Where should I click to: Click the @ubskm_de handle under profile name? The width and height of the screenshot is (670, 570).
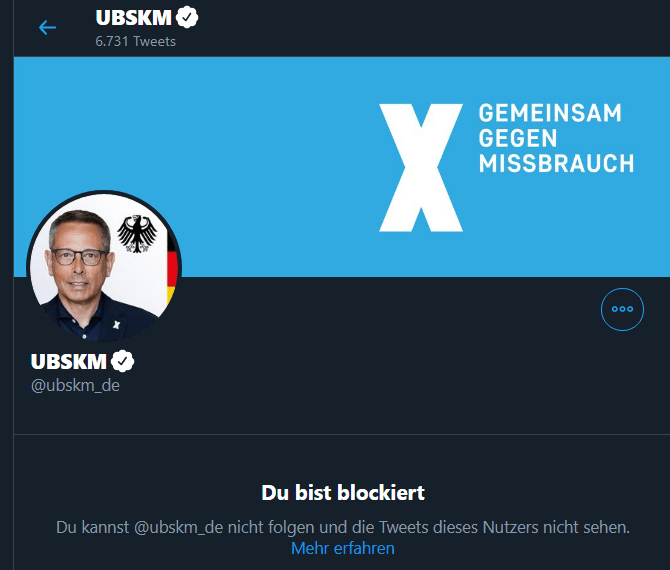[x=75, y=385]
